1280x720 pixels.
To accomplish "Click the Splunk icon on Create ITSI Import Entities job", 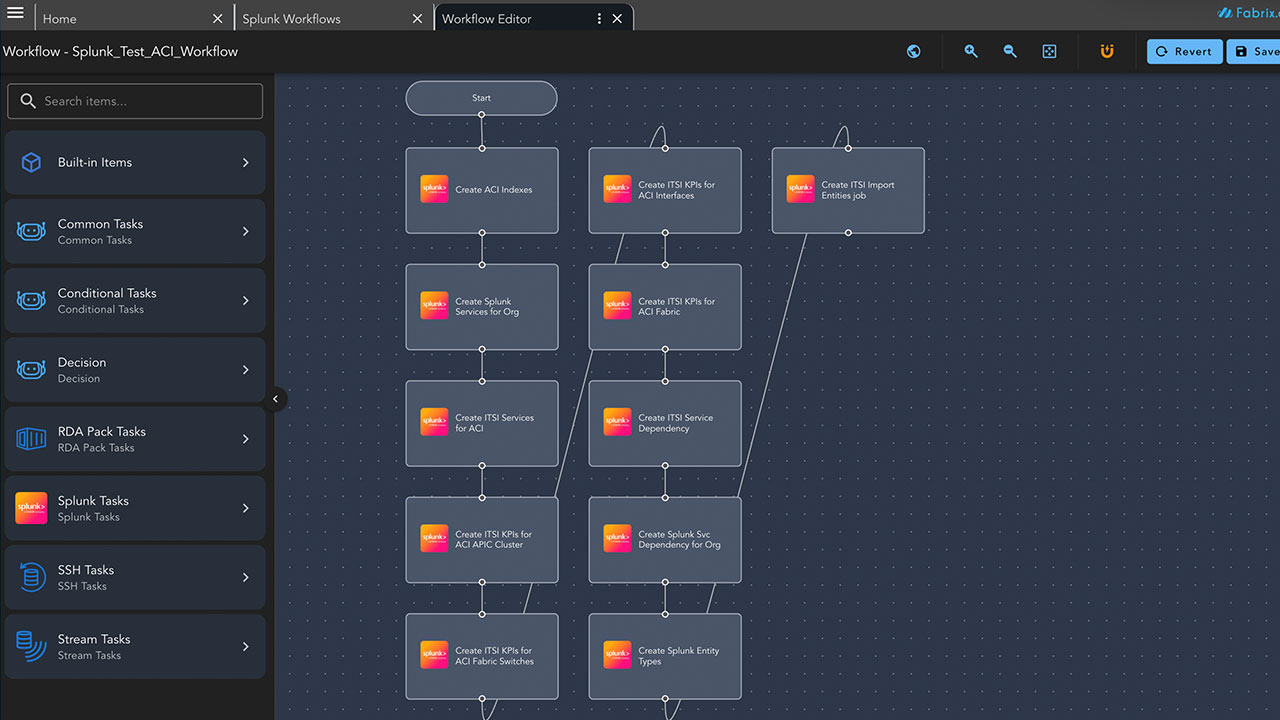I will (x=800, y=190).
